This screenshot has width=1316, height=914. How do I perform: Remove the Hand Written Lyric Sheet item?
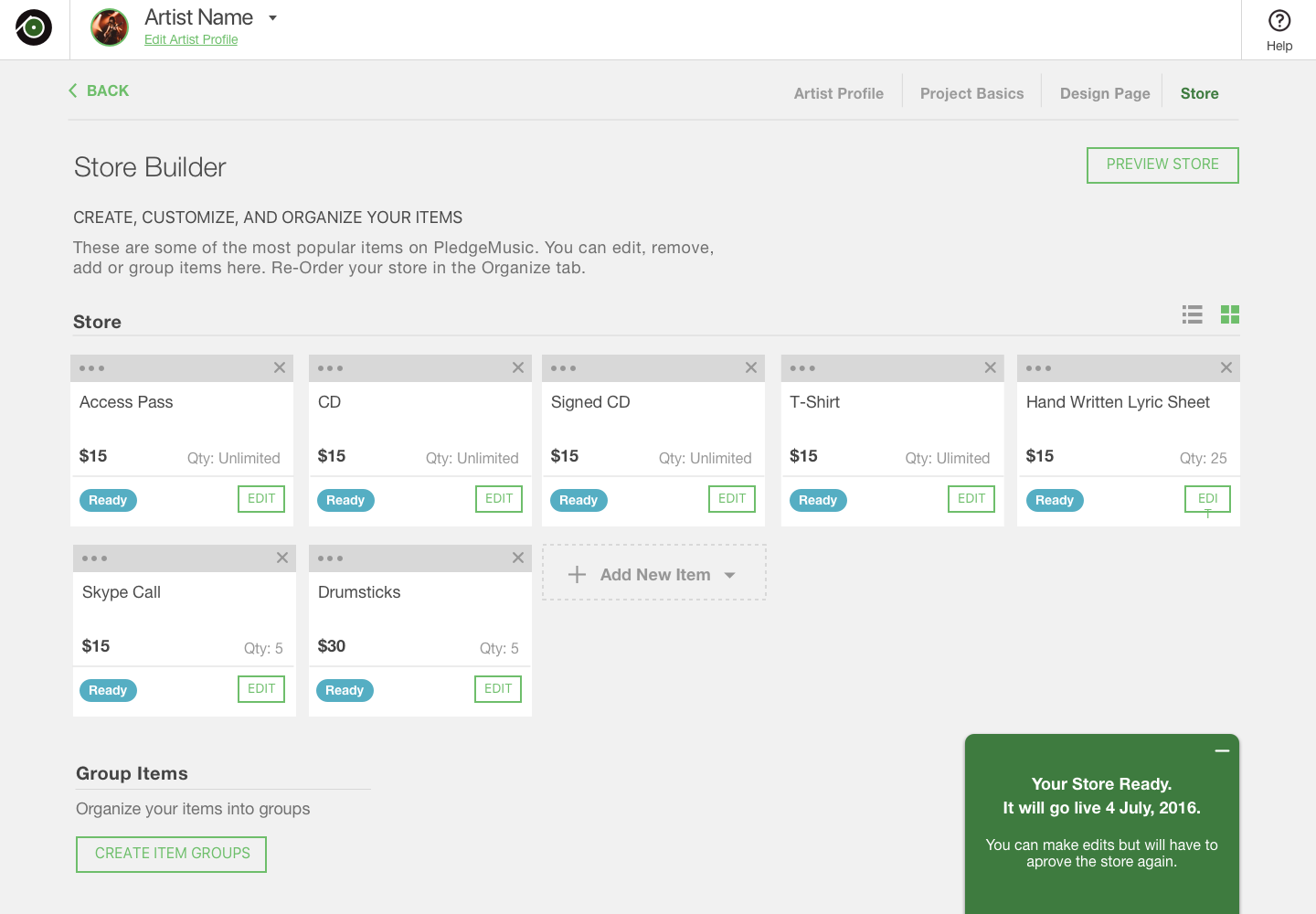coord(1226,367)
